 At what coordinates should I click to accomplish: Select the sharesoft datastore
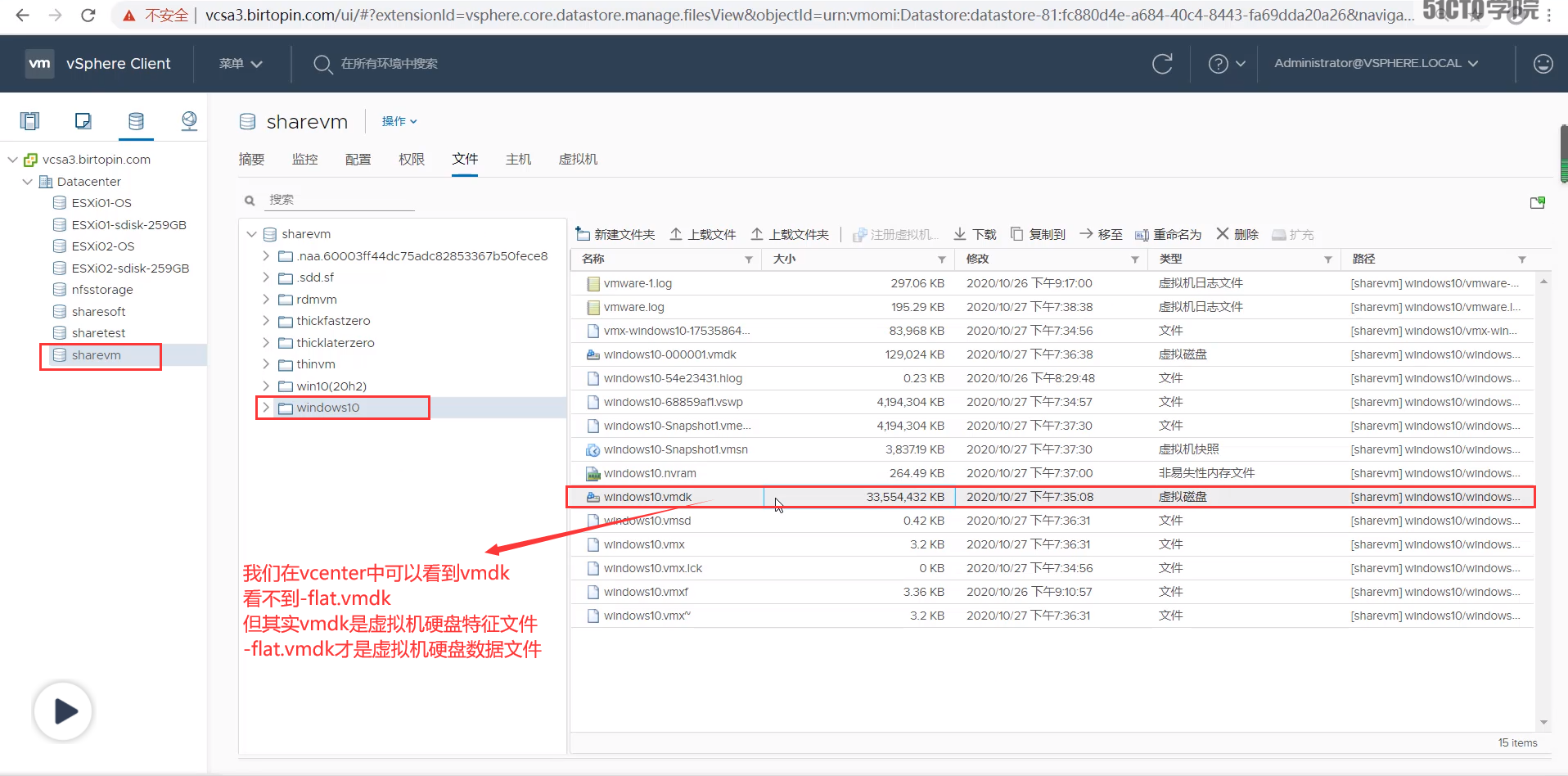99,312
